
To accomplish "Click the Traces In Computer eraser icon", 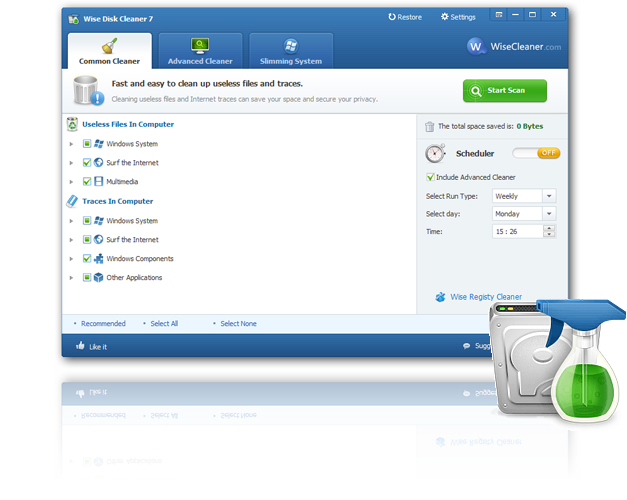I will point(72,201).
